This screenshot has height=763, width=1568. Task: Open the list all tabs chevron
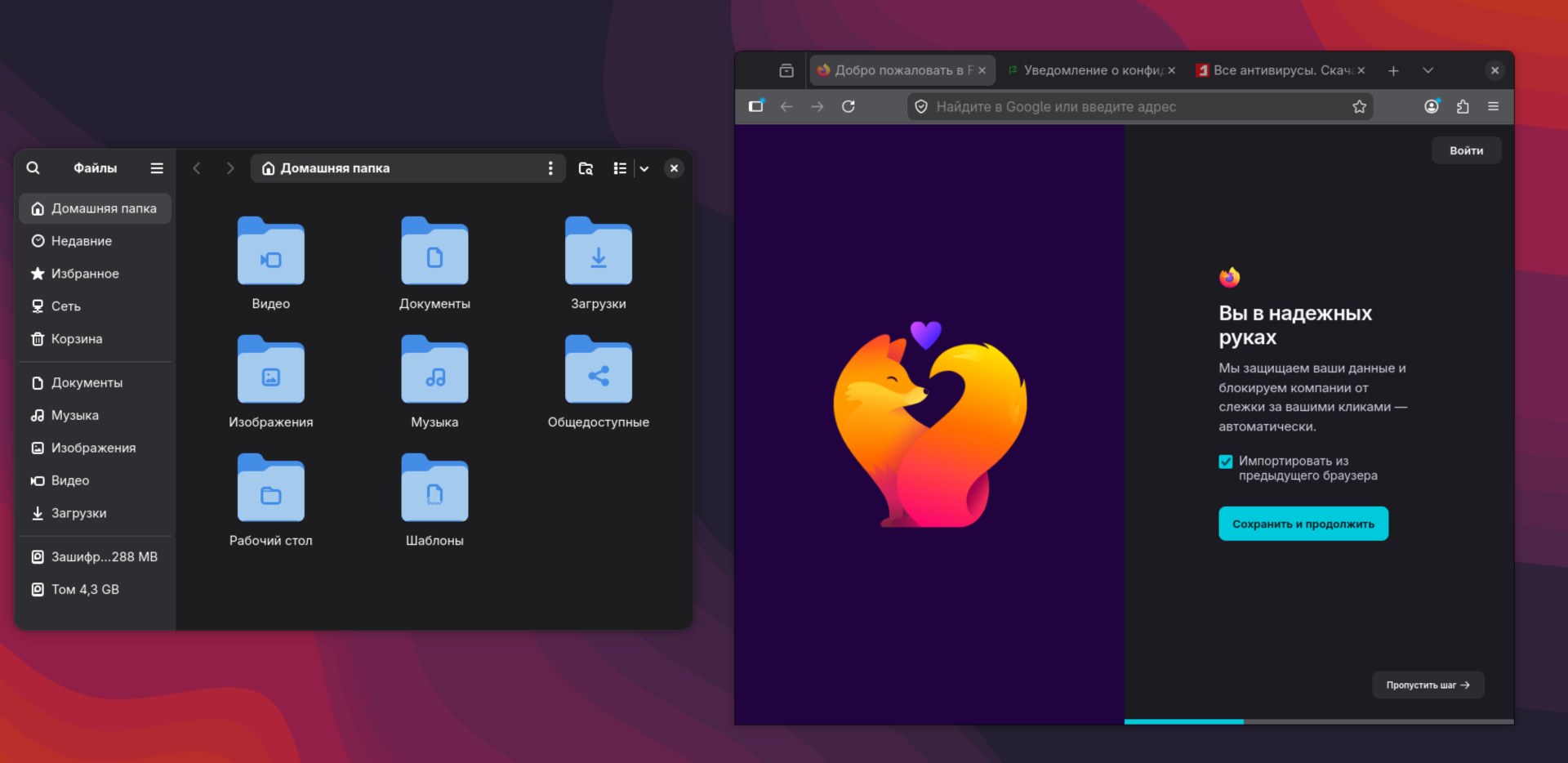1428,70
